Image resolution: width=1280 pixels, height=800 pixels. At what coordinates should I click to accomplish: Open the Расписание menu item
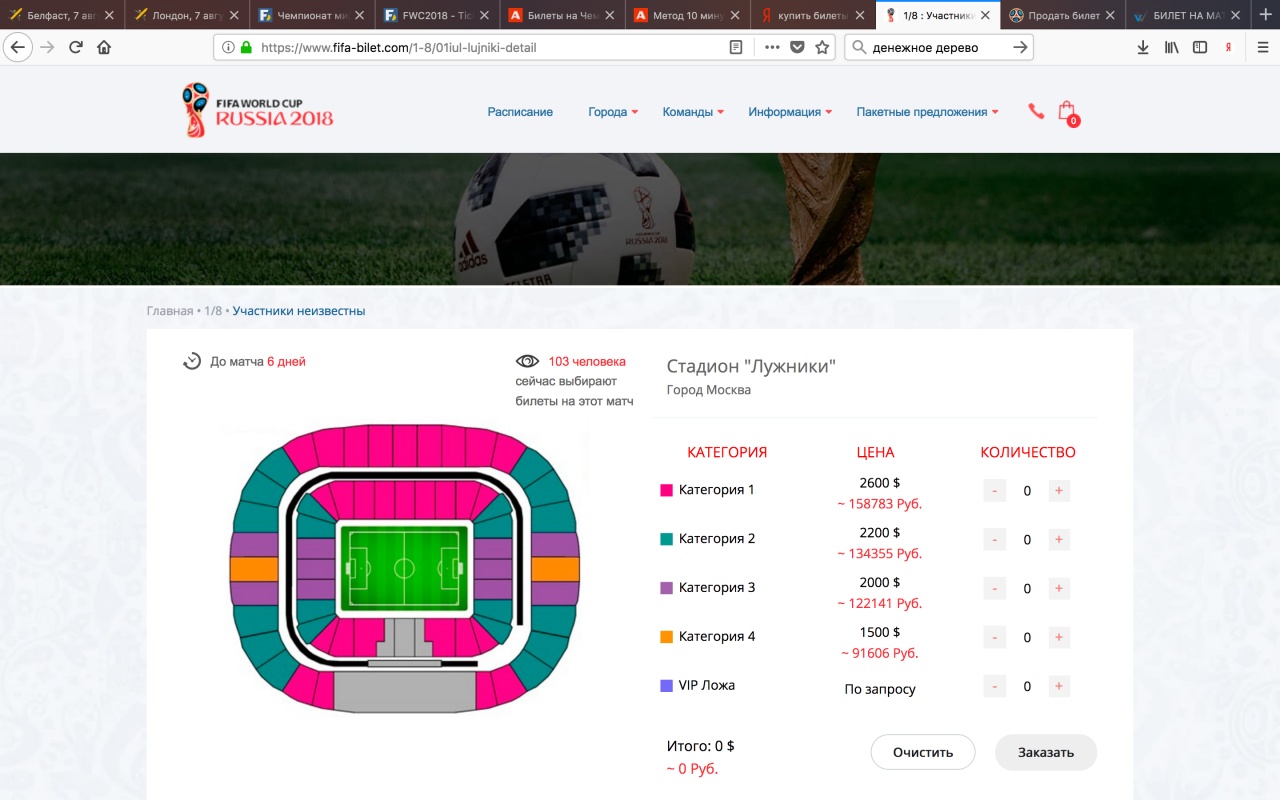(x=520, y=112)
